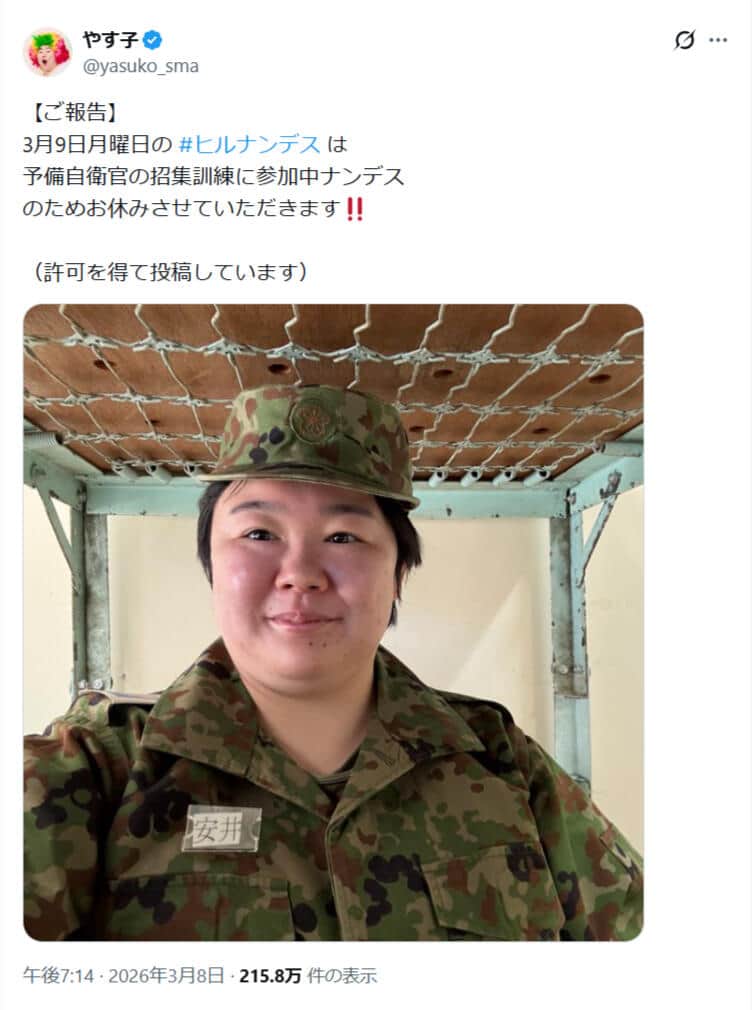Click the 215.8万 view count
Image resolution: width=752 pixels, height=1010 pixels.
coord(270,976)
